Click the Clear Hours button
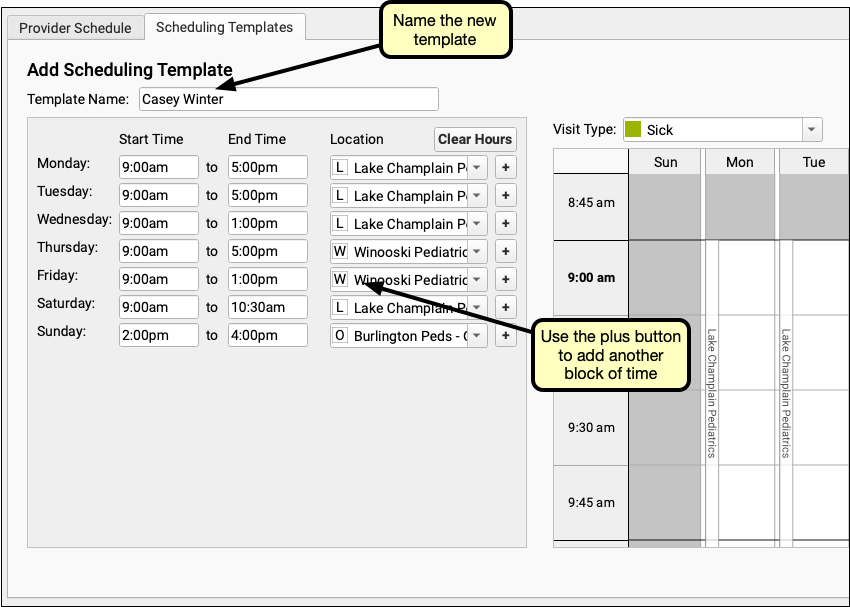 pos(475,139)
